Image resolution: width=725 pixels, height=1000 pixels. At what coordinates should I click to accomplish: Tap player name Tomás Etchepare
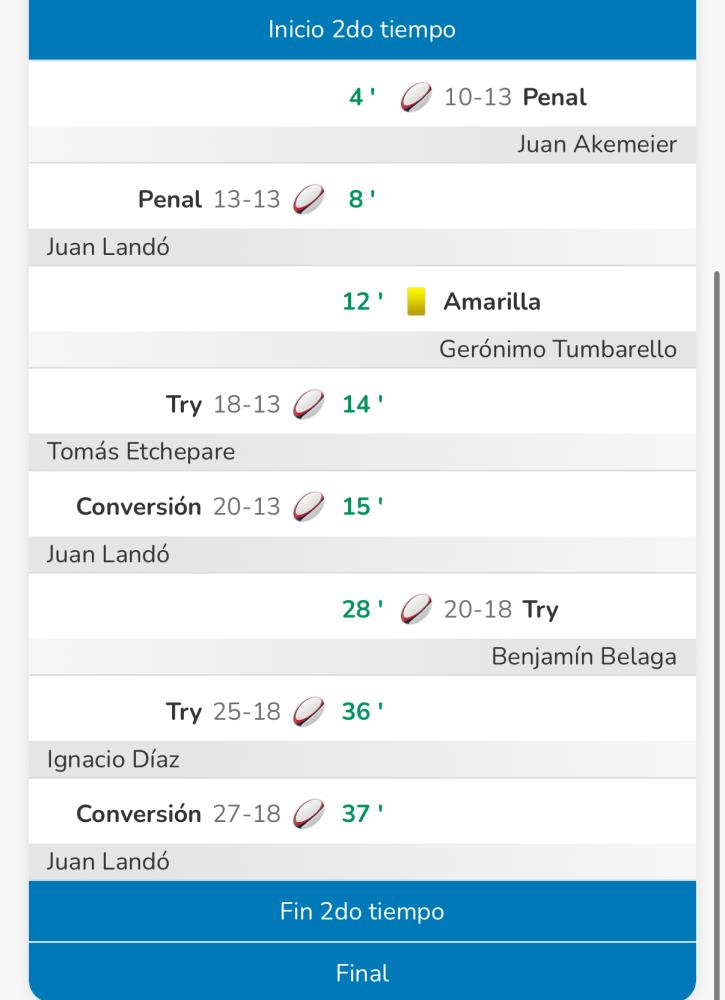[x=141, y=452]
